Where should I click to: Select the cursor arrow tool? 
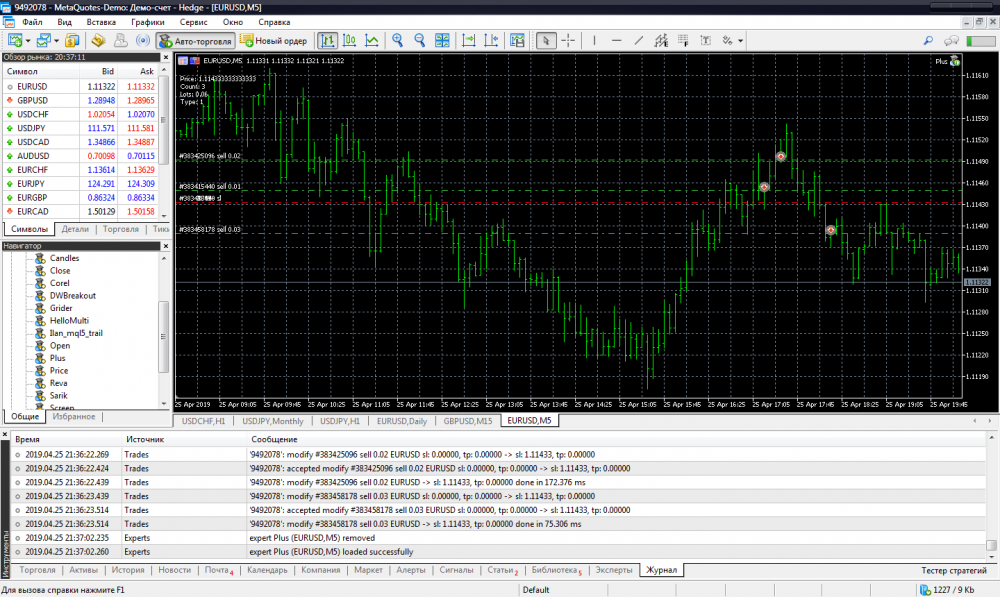545,41
